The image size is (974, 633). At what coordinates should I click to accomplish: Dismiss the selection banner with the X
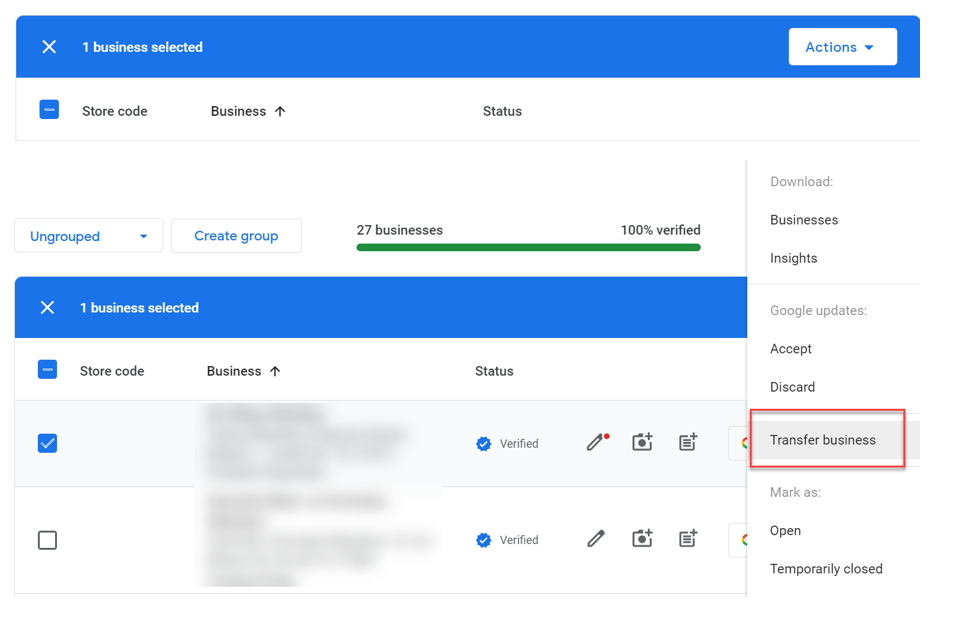47,307
